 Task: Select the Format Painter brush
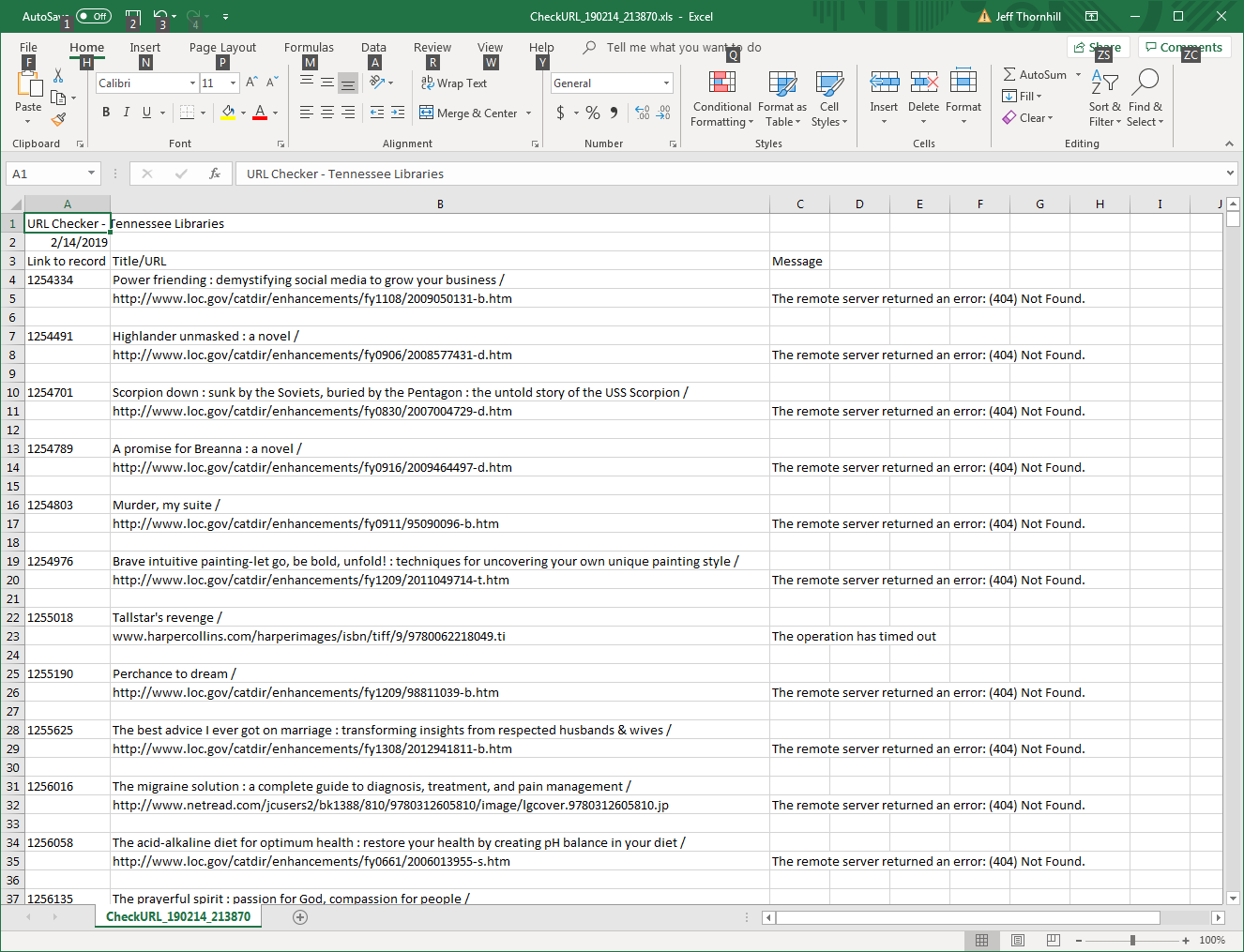58,119
